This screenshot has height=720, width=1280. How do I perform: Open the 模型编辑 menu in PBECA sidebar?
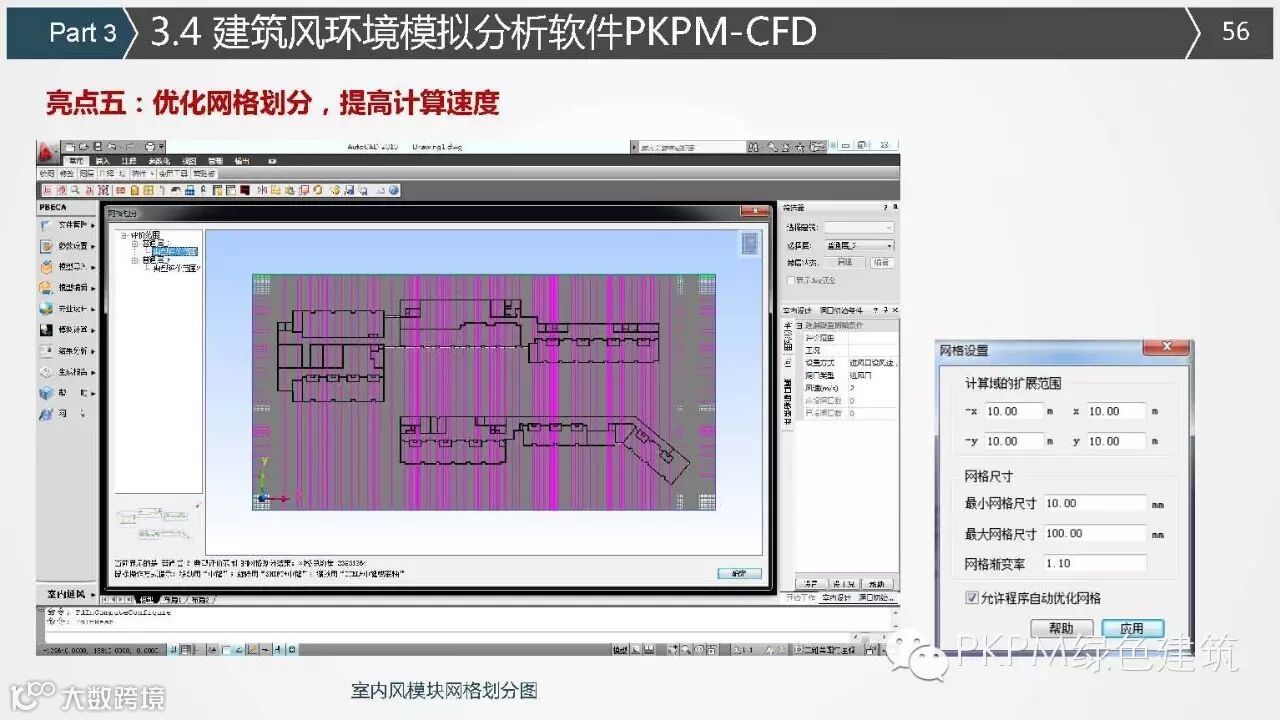coord(68,288)
